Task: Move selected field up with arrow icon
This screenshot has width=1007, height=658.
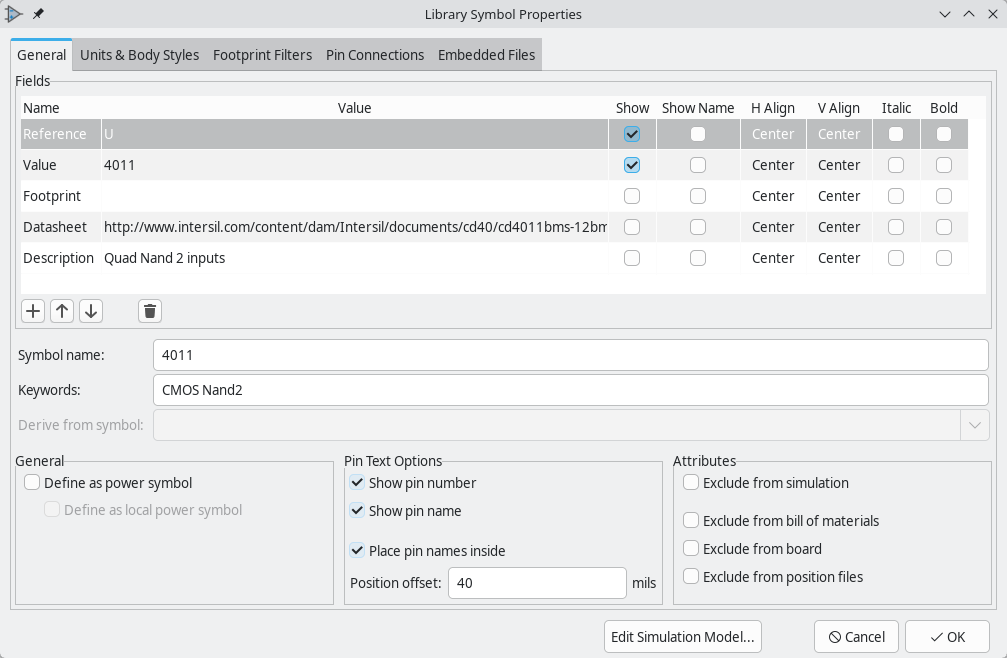Action: click(62, 311)
